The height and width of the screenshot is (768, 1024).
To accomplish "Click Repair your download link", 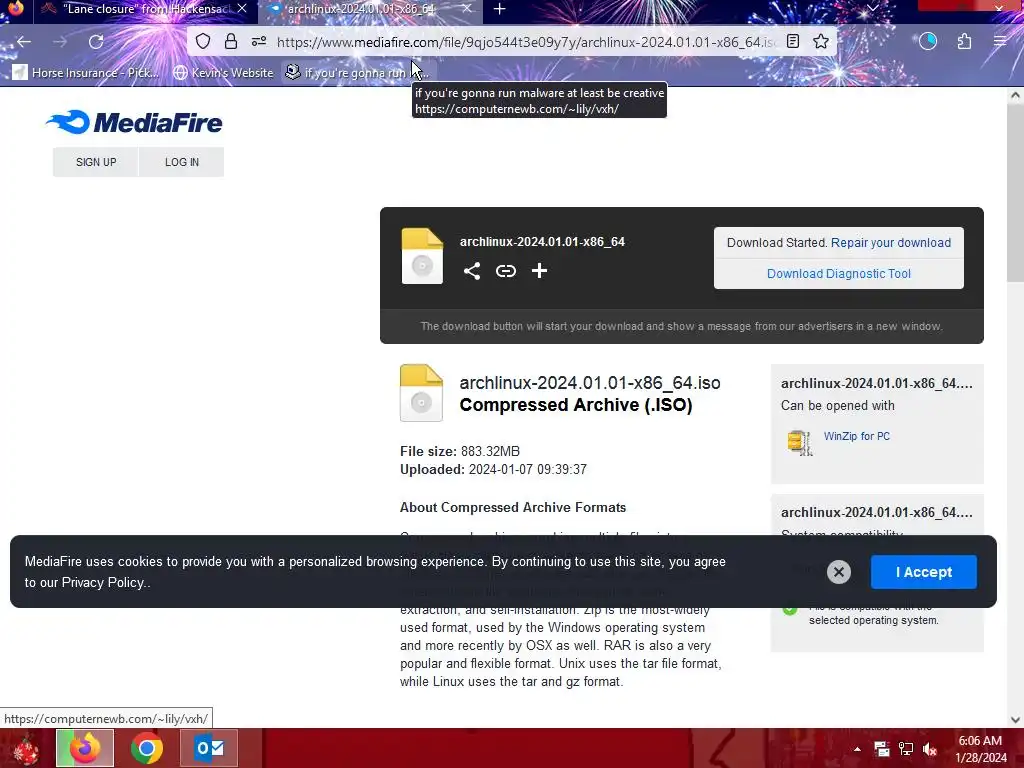I will (891, 243).
